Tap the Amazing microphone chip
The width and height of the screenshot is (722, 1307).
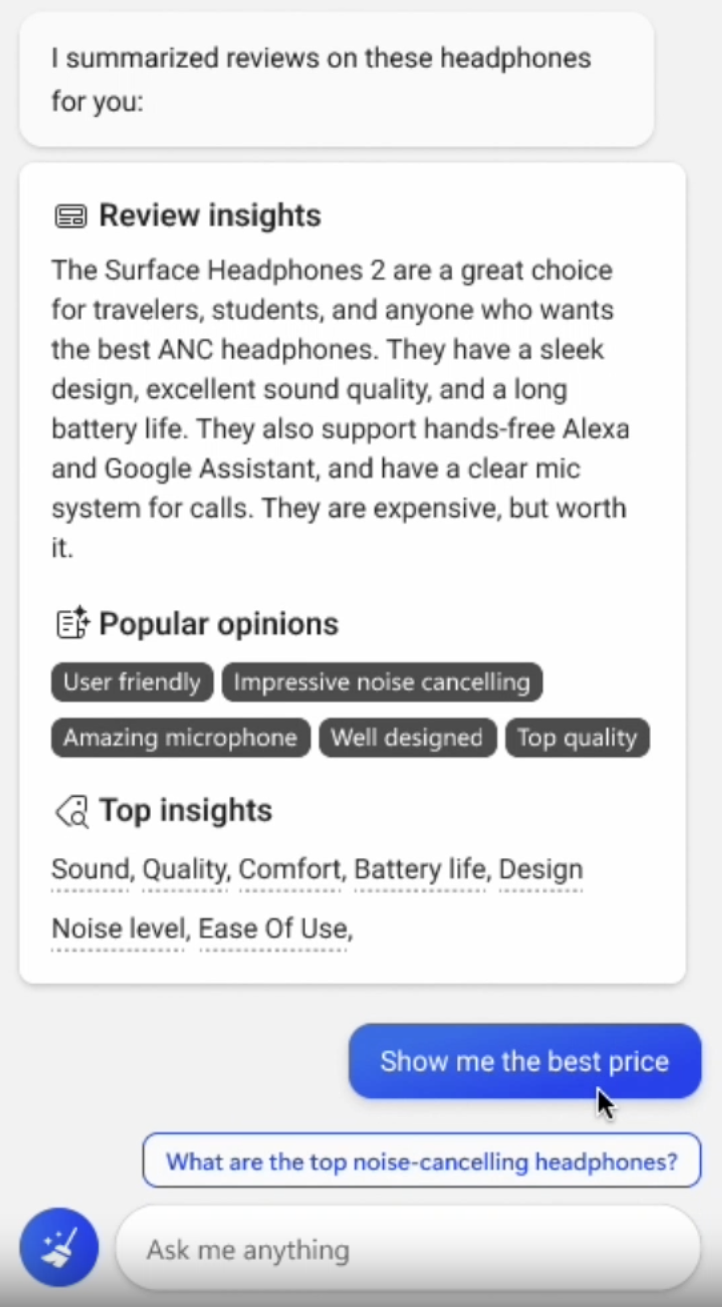tap(180, 738)
